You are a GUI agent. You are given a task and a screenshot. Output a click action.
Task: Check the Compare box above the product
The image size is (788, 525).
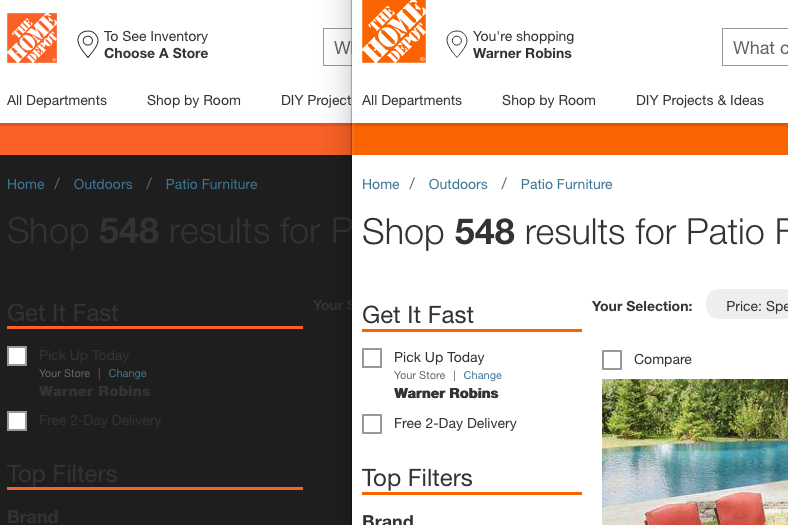(612, 360)
